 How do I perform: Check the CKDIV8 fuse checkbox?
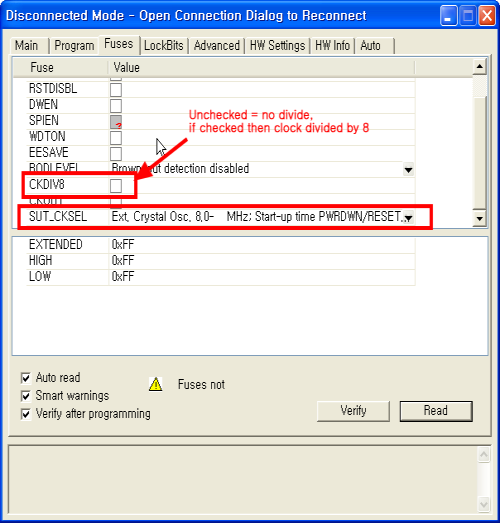point(116,186)
